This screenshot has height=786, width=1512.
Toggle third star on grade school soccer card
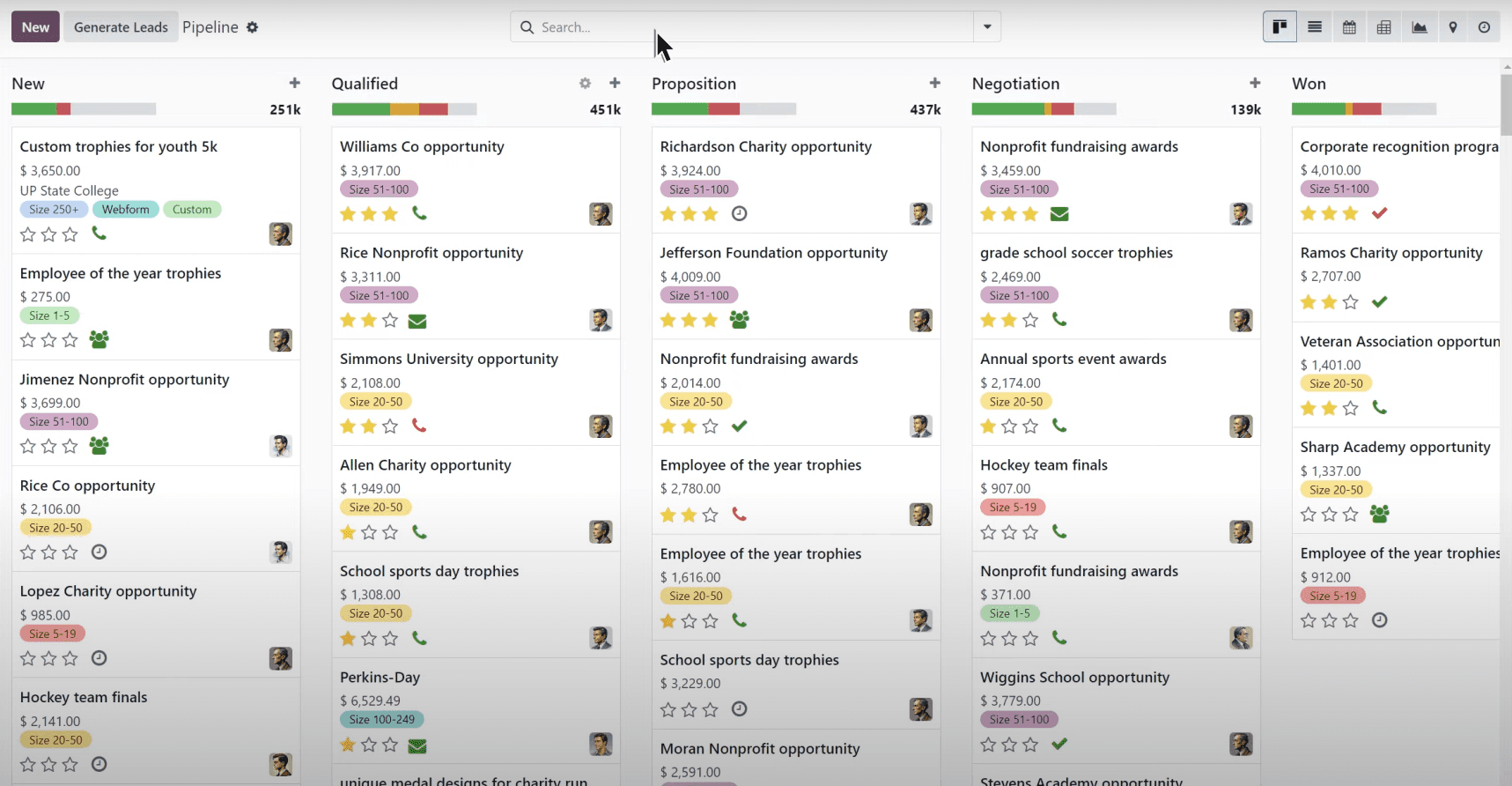[1030, 320]
